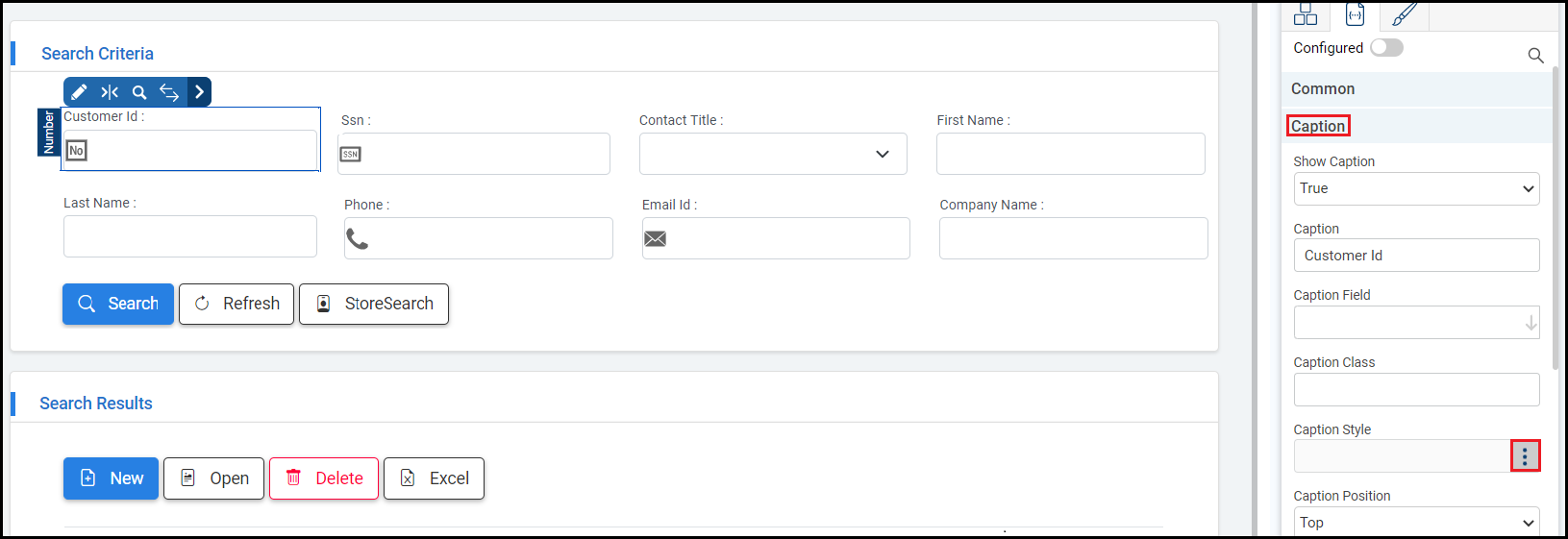Click the pencil edit icon in field toolbar
Screen dimensions: 1568x539
pos(79,92)
